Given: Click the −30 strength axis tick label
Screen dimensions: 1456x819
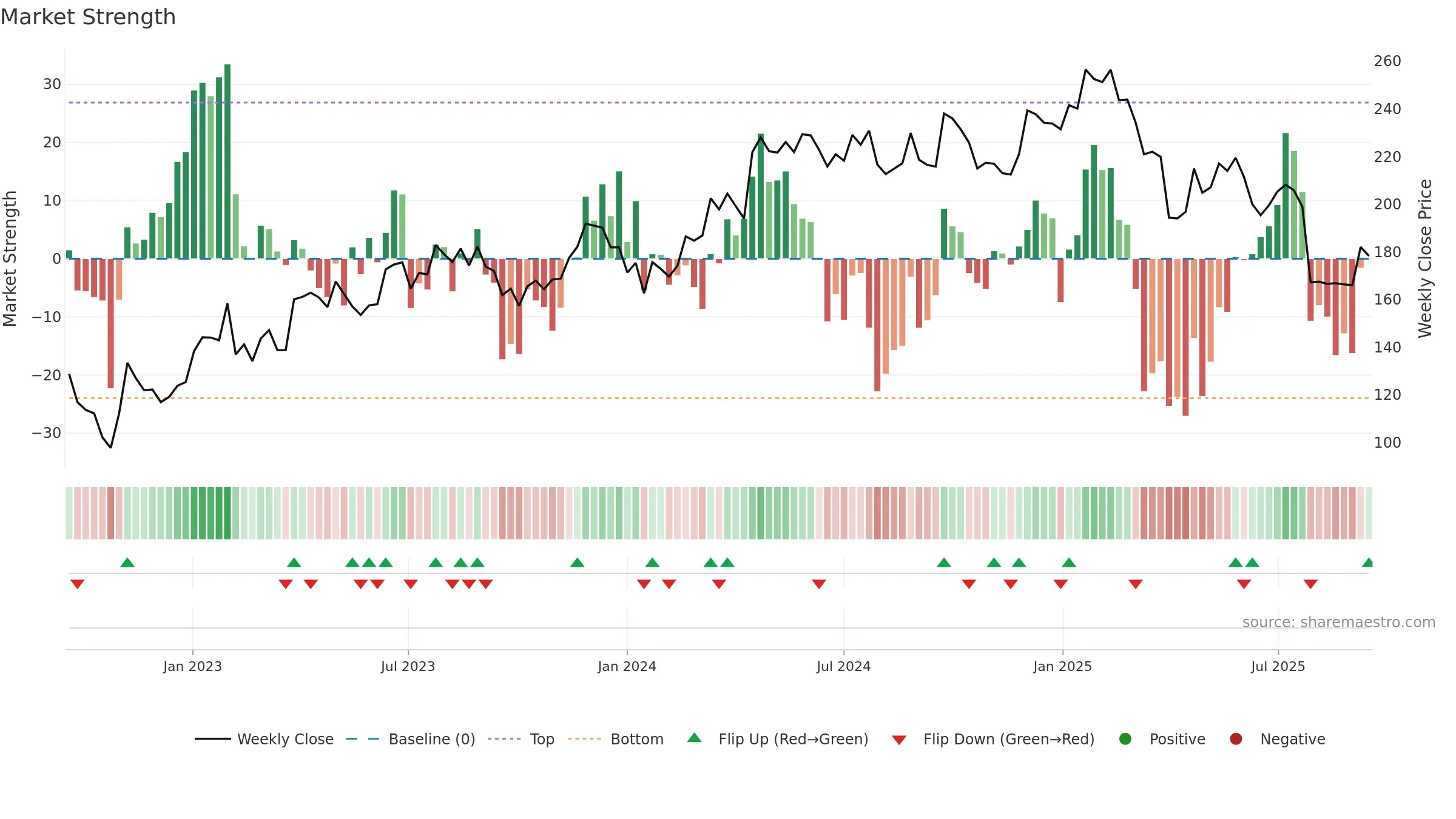Looking at the screenshot, I should [47, 433].
